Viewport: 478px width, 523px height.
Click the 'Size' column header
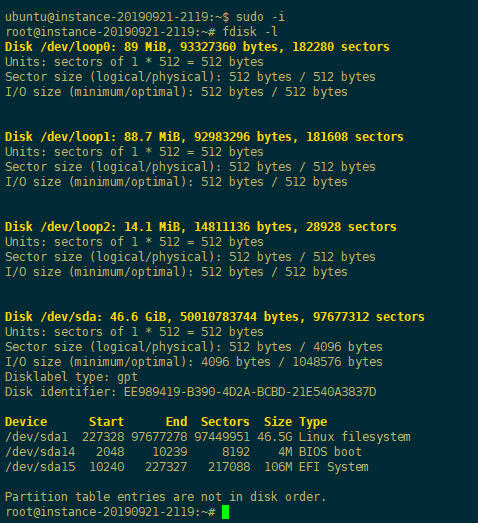click(278, 422)
